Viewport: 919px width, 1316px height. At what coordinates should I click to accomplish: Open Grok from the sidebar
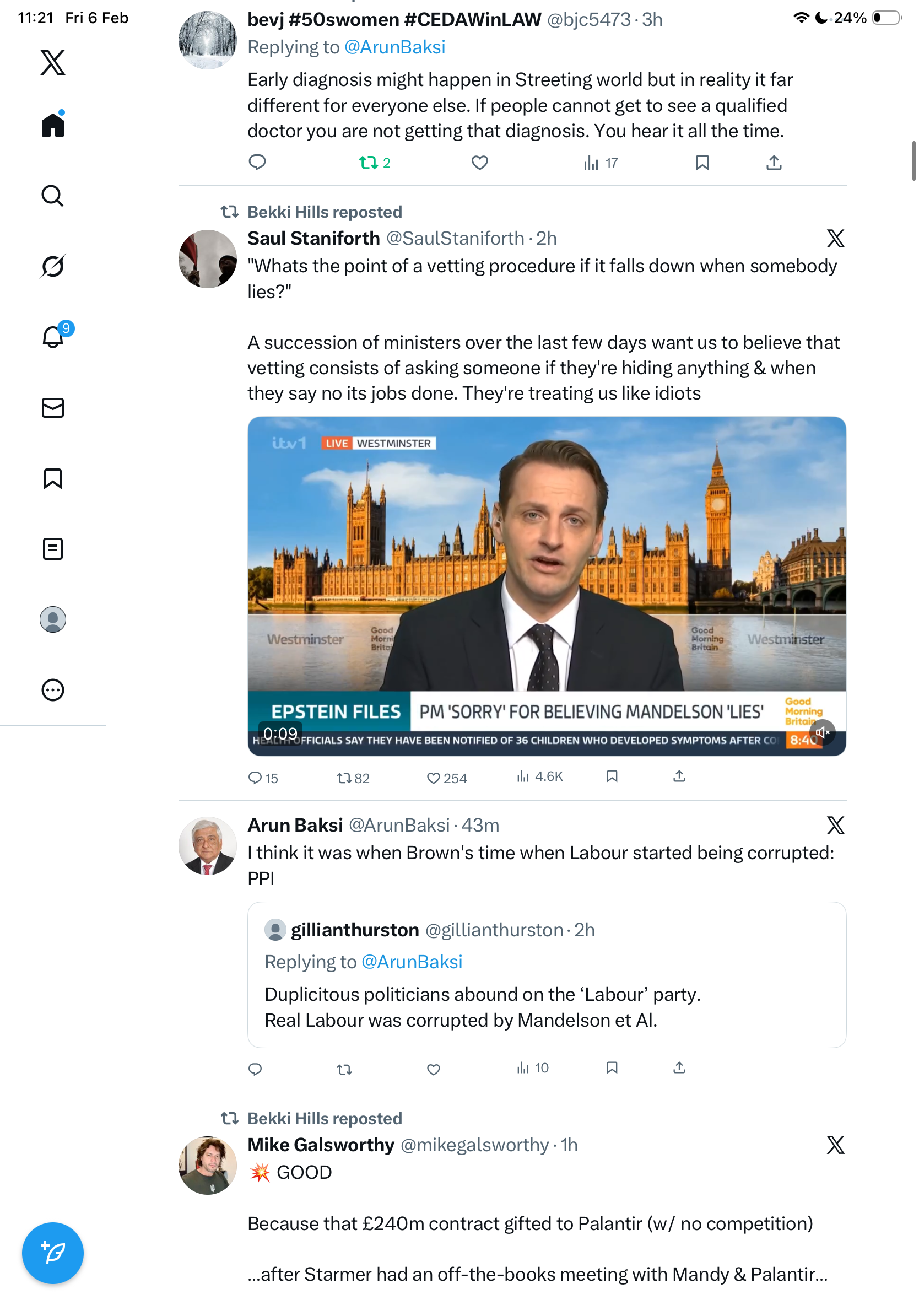[53, 266]
